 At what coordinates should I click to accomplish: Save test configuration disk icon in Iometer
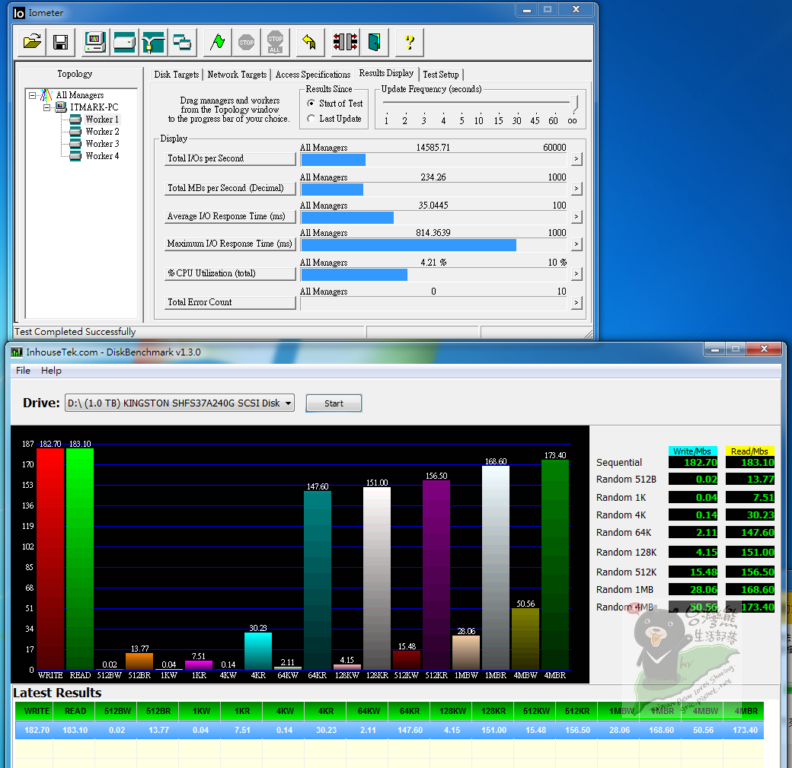[61, 42]
